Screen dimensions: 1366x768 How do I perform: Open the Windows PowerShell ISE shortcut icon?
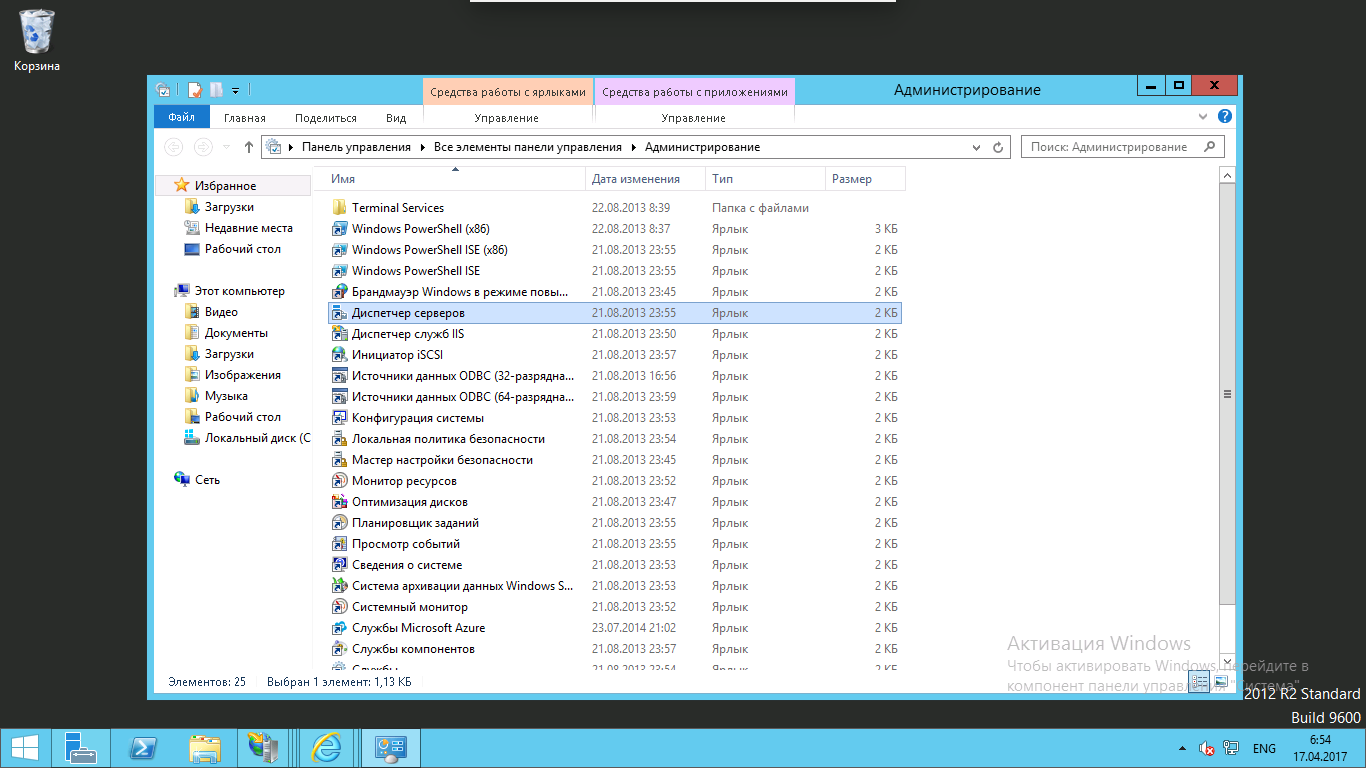pos(339,271)
